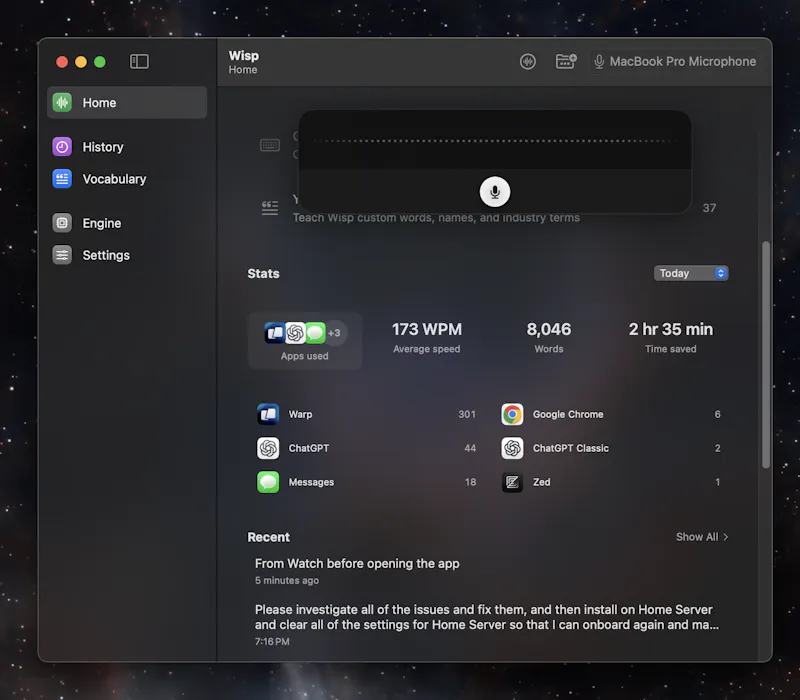Click the vocabulary count 37
Screen dimensions: 800x700
[x=709, y=208]
